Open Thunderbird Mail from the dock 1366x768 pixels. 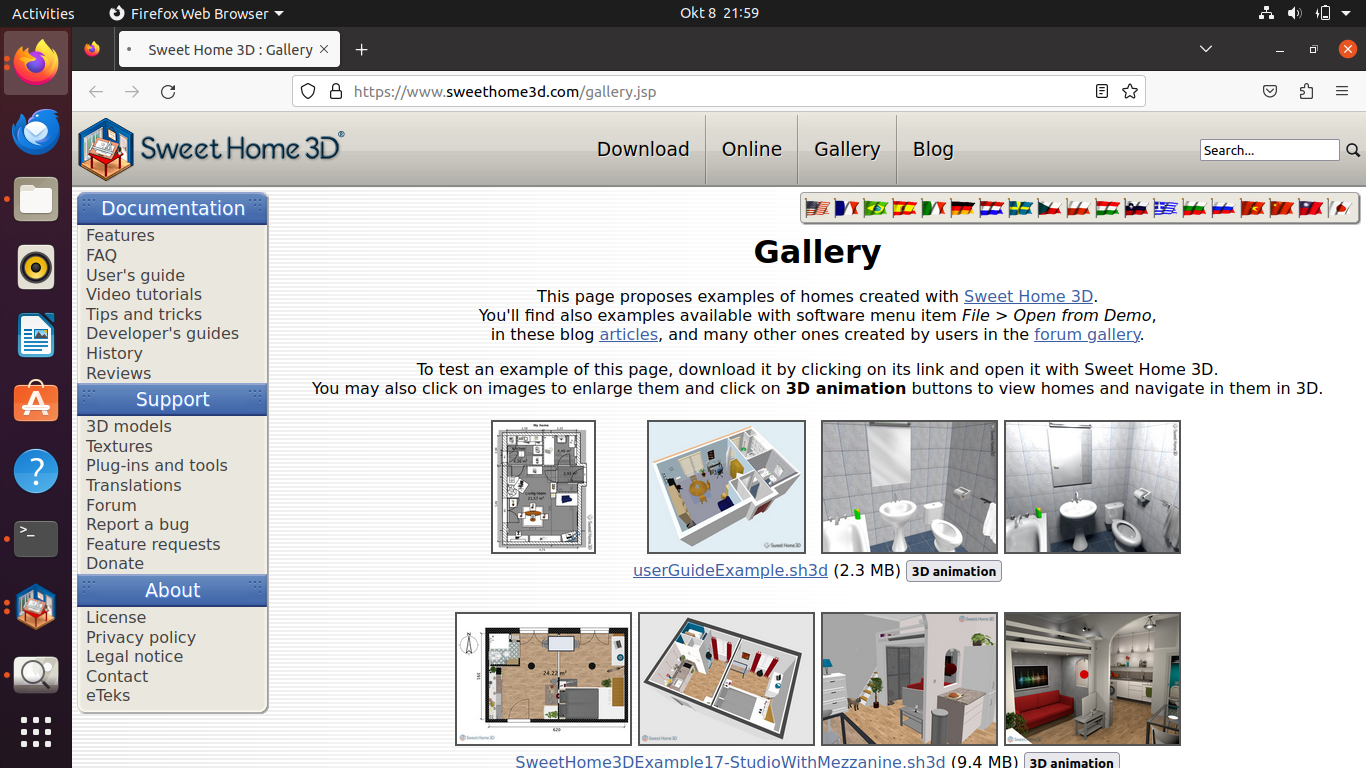tap(36, 132)
